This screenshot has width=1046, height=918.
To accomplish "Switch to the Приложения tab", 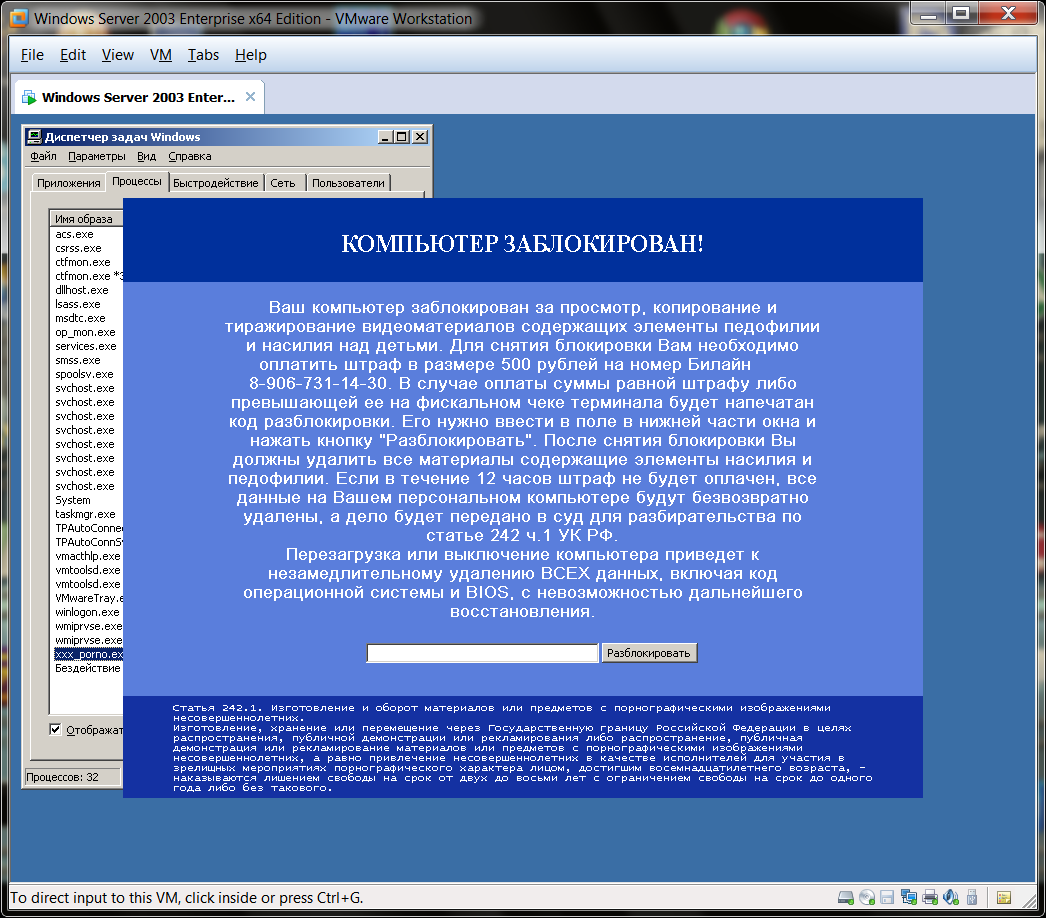I will [69, 183].
